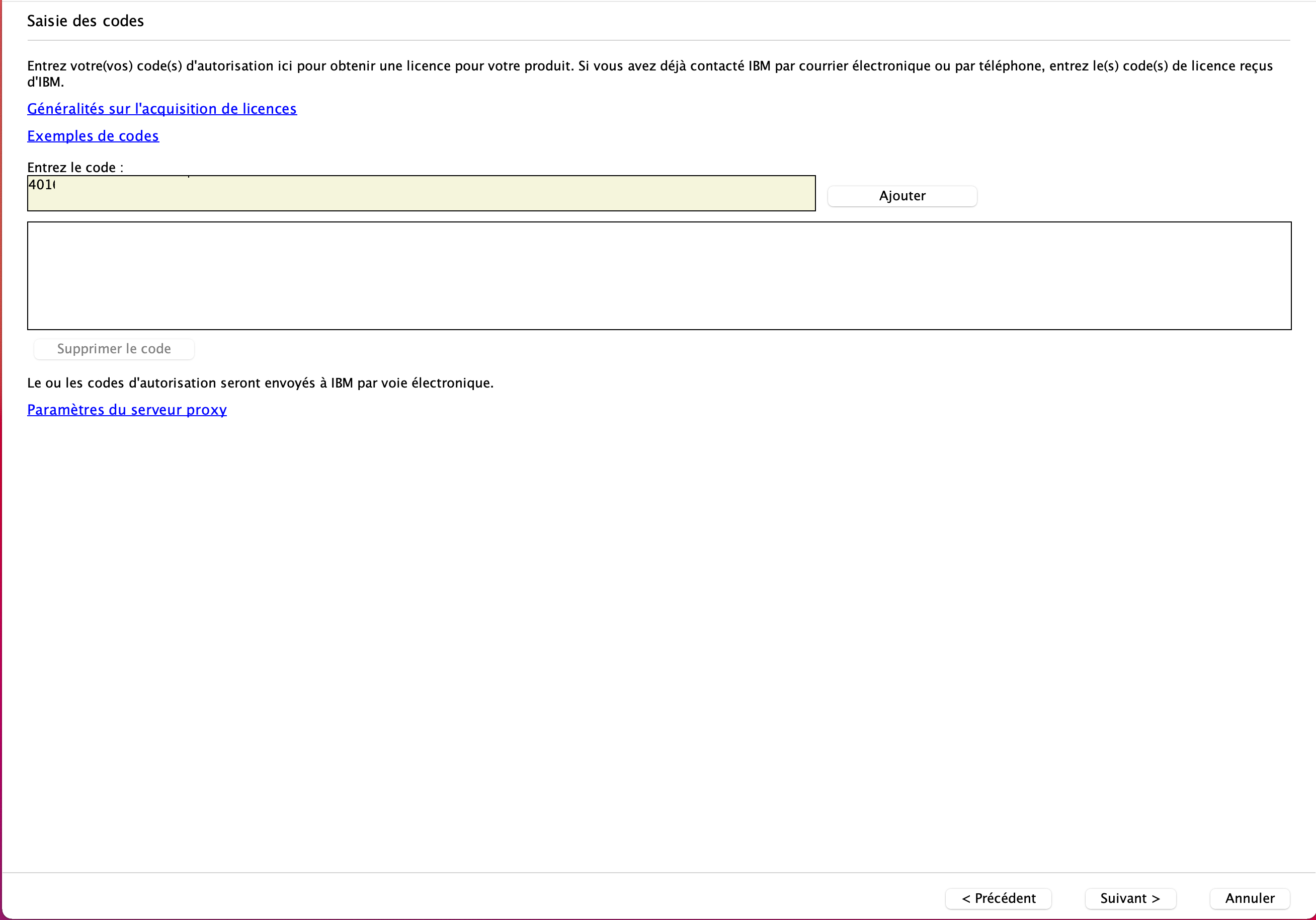Open Paramètres du serveur proxy link
The height and width of the screenshot is (920, 1316).
tap(127, 410)
